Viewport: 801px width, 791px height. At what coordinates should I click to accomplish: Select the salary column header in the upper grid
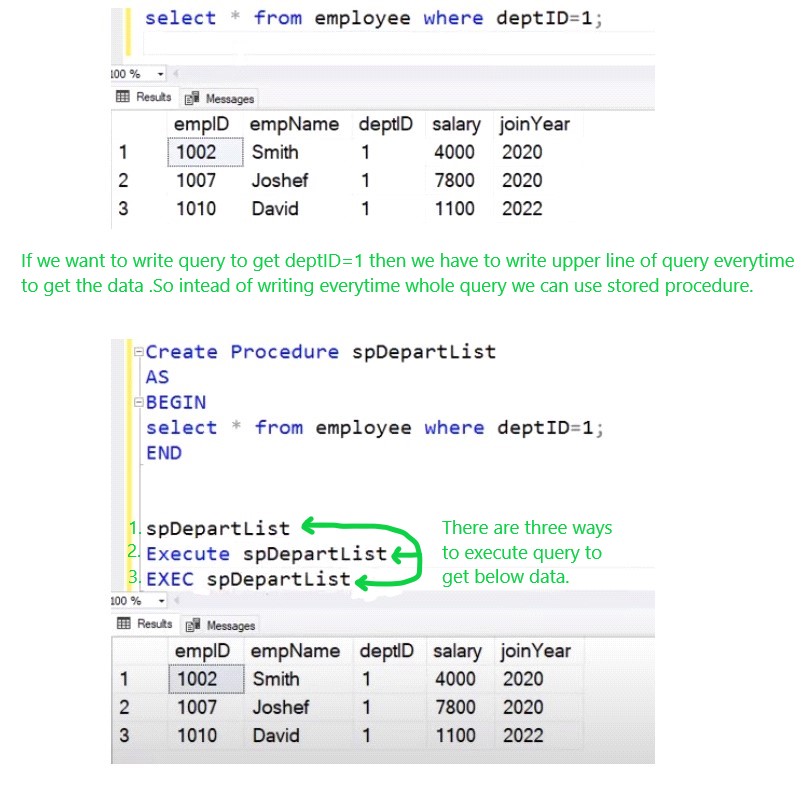pos(459,124)
